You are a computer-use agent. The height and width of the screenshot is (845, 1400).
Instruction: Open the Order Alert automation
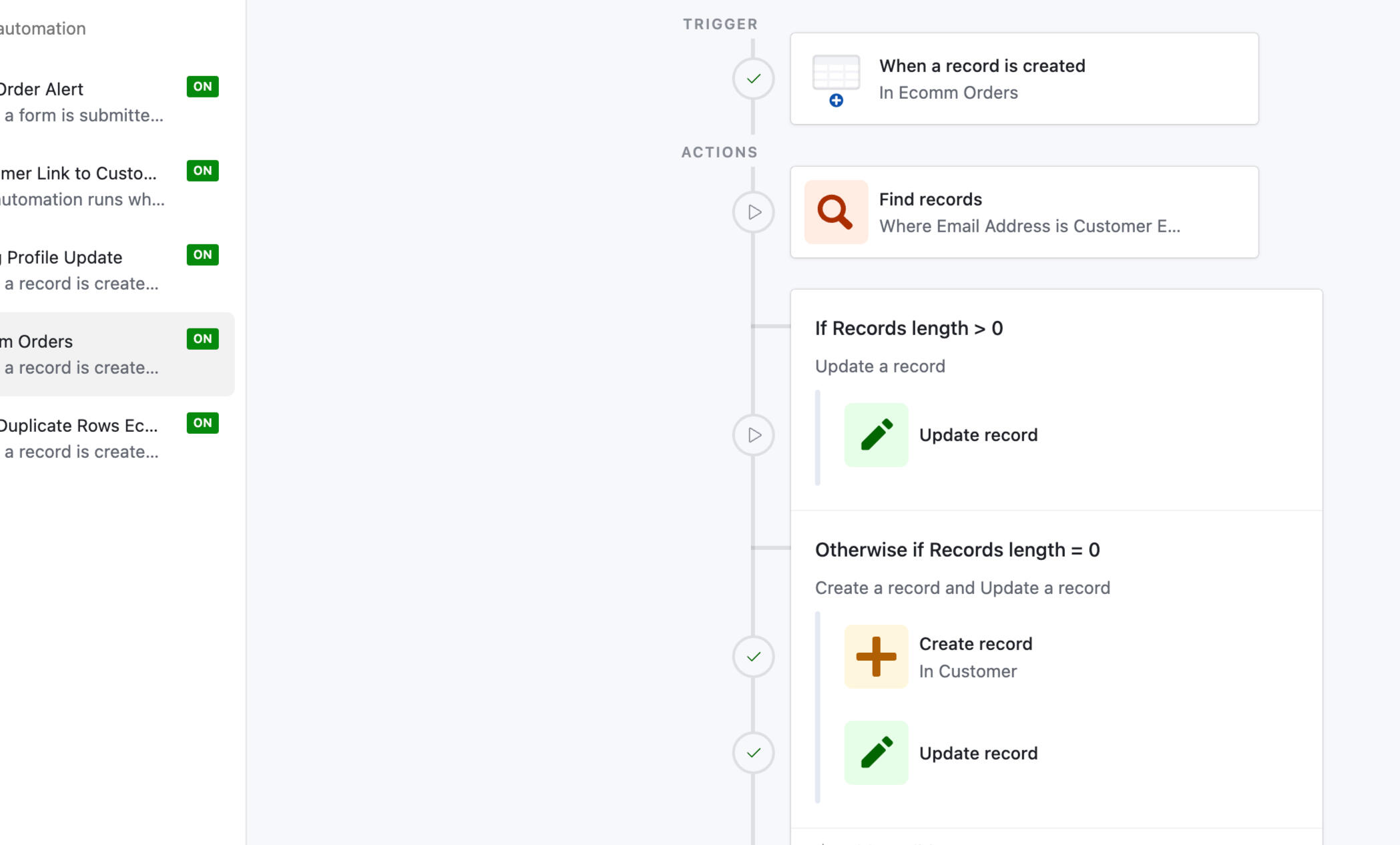point(80,101)
